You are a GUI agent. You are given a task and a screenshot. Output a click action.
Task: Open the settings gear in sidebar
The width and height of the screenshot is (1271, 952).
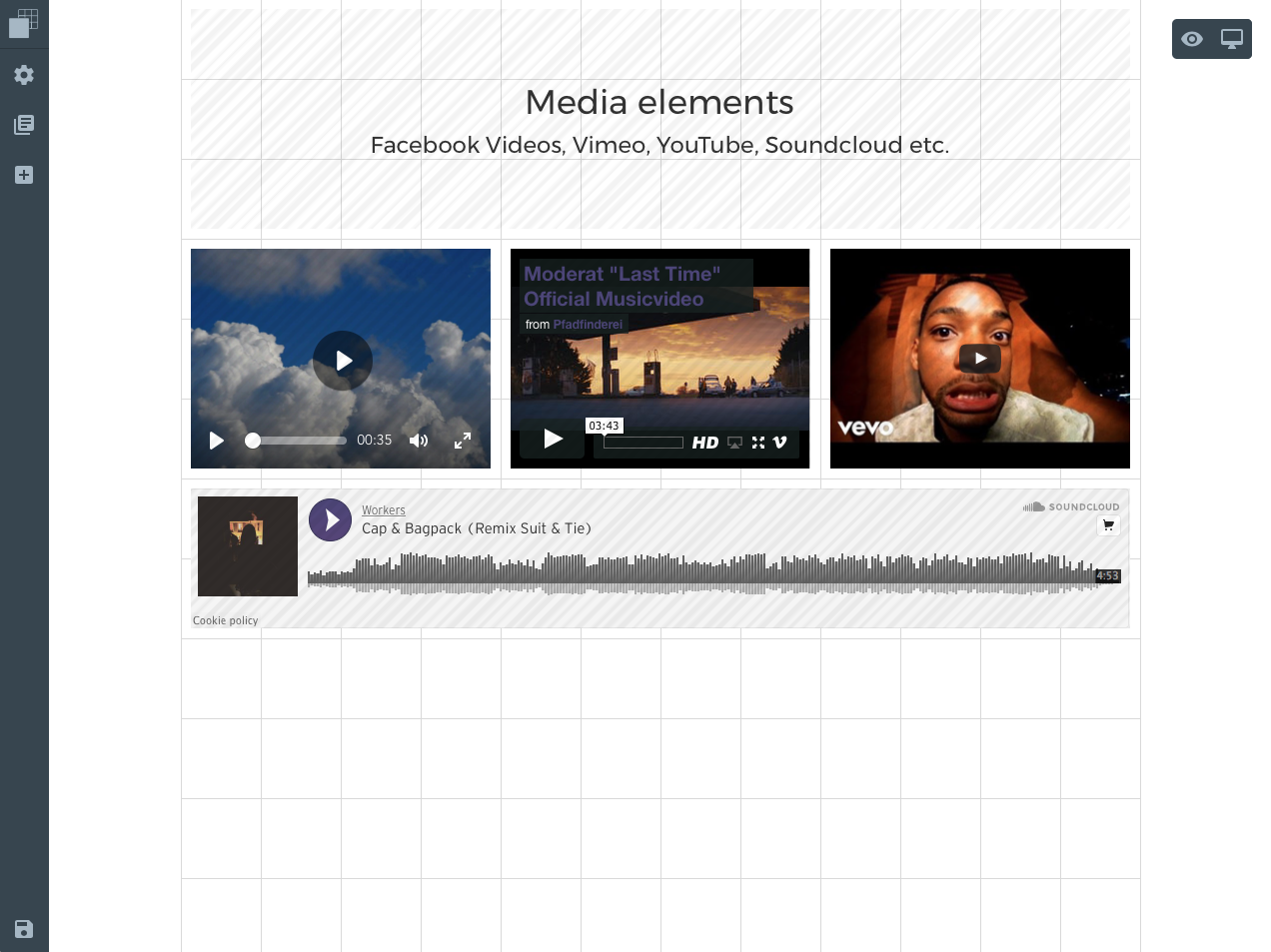[24, 75]
